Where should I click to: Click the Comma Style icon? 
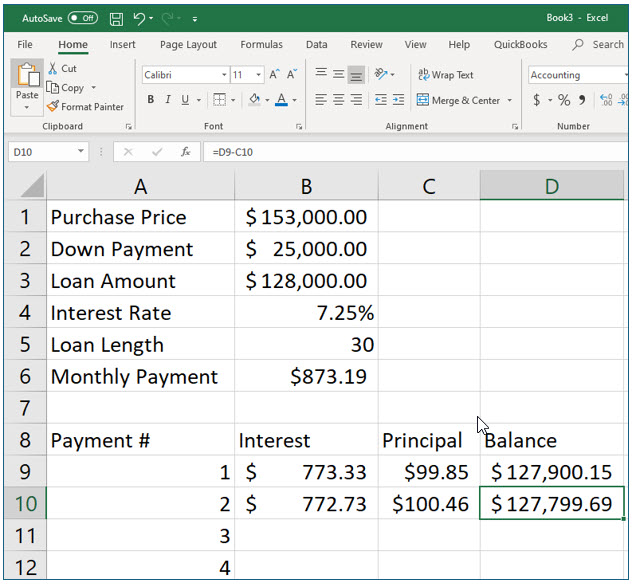[582, 100]
